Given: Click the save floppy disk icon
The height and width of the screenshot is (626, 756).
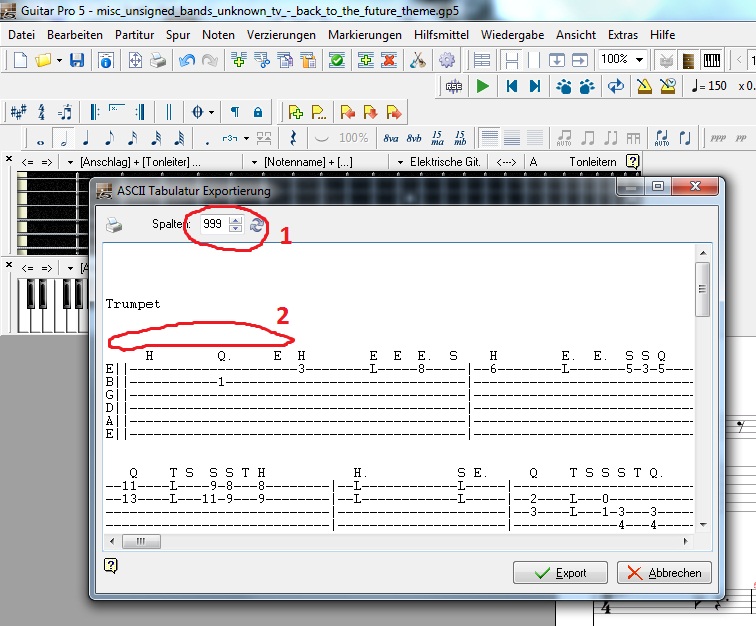Looking at the screenshot, I should pyautogui.click(x=77, y=60).
